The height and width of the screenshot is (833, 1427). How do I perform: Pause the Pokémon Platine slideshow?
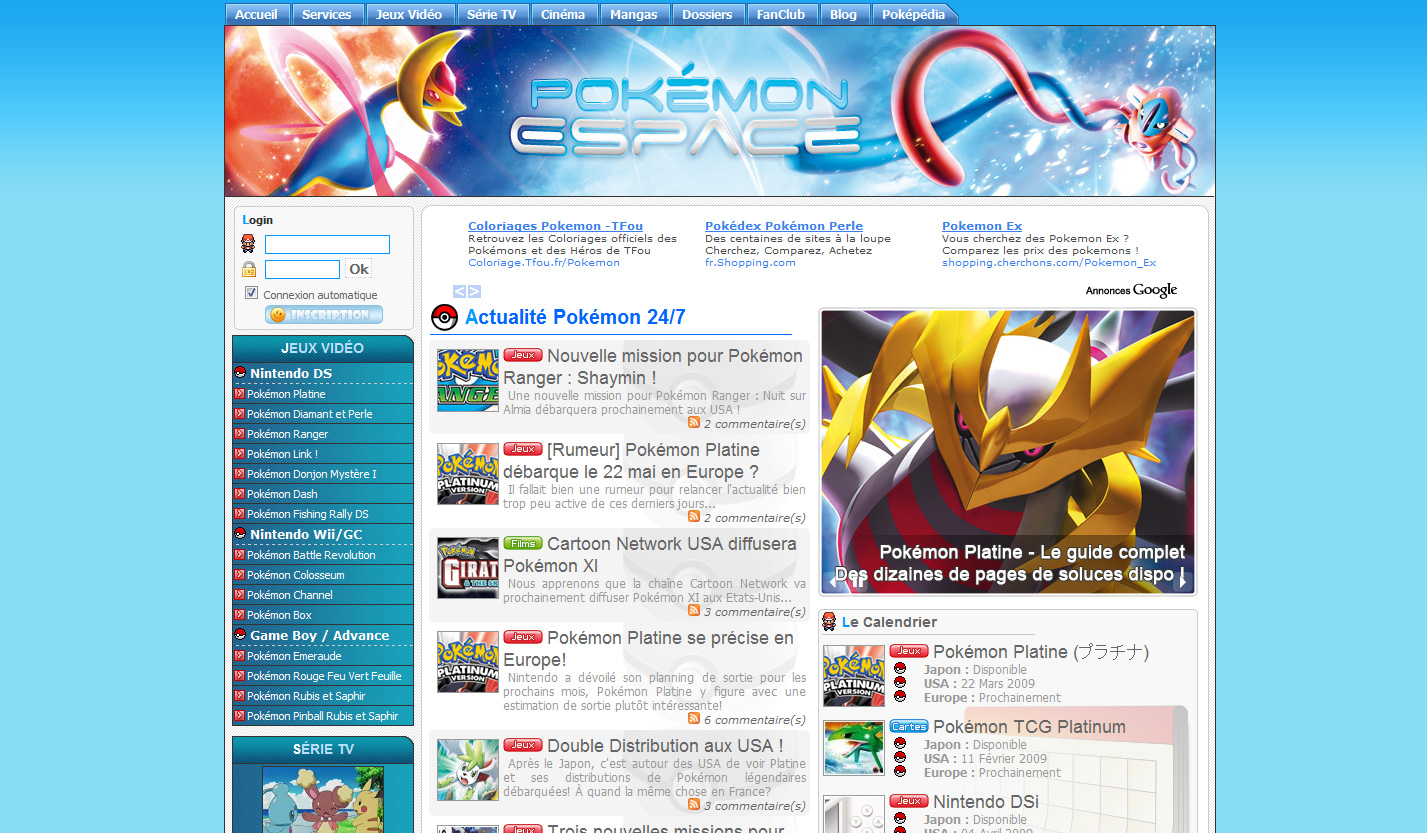click(858, 580)
